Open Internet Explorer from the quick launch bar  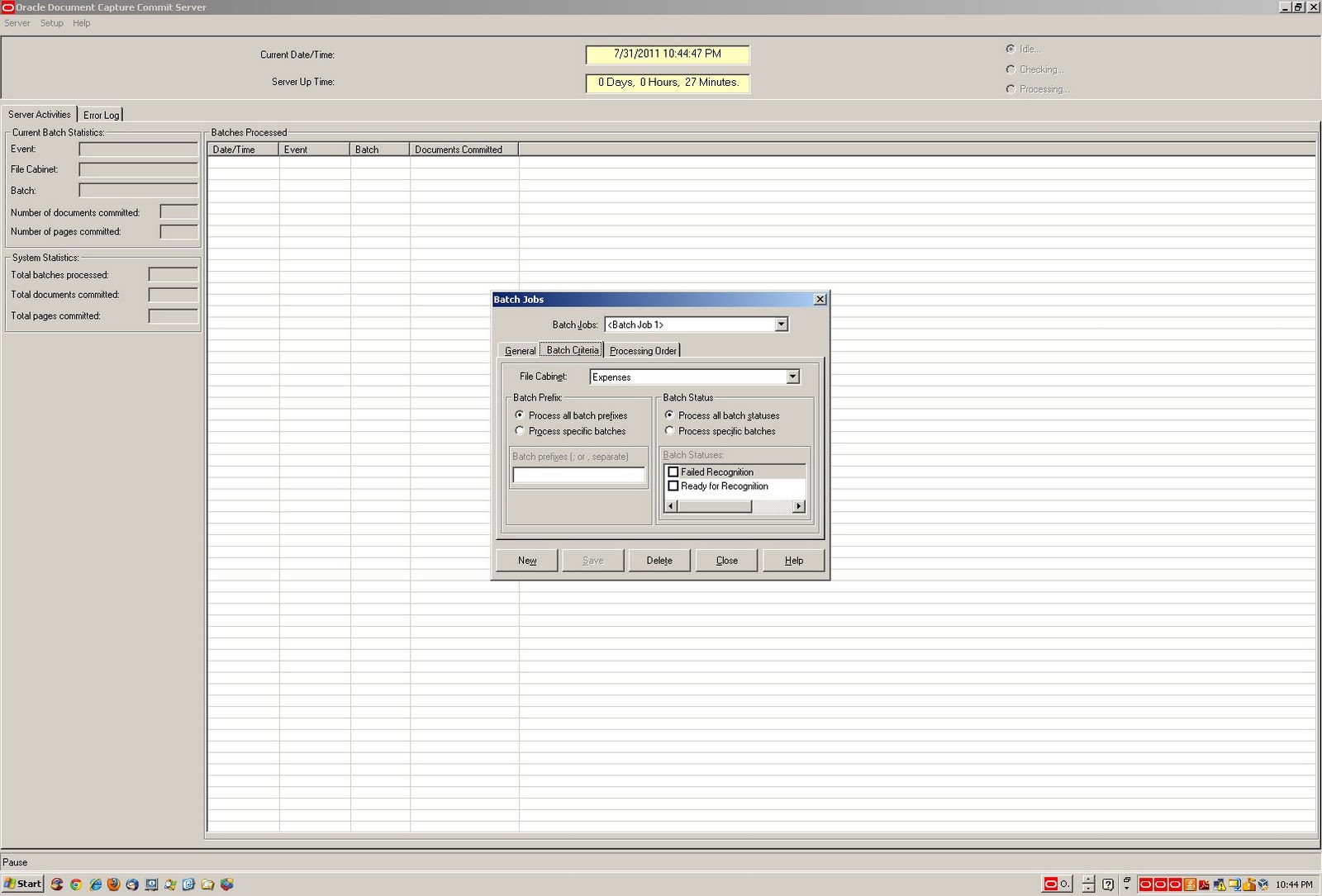pos(95,884)
